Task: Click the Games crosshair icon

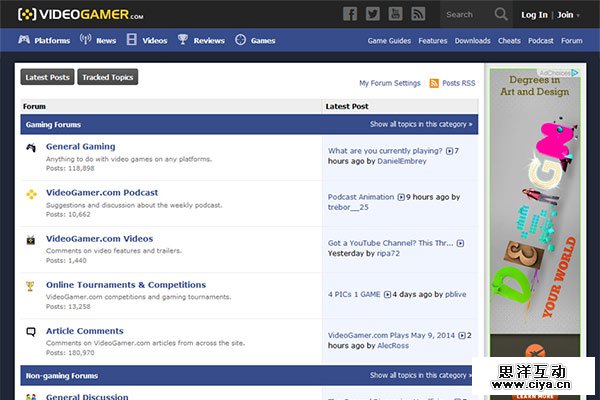Action: [x=240, y=39]
